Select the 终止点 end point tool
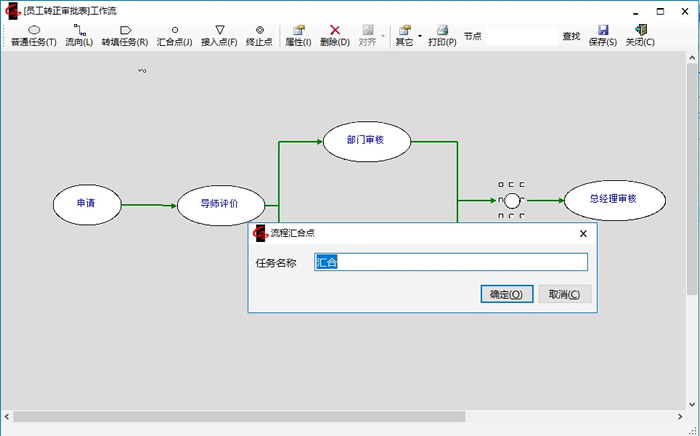 tap(259, 36)
